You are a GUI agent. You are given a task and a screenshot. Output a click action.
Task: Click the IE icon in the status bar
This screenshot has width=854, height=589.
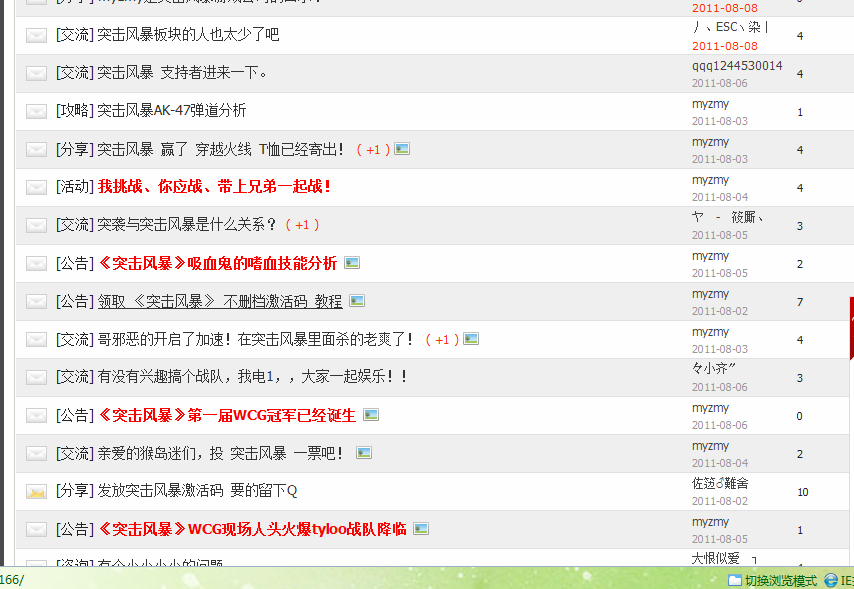[x=831, y=580]
